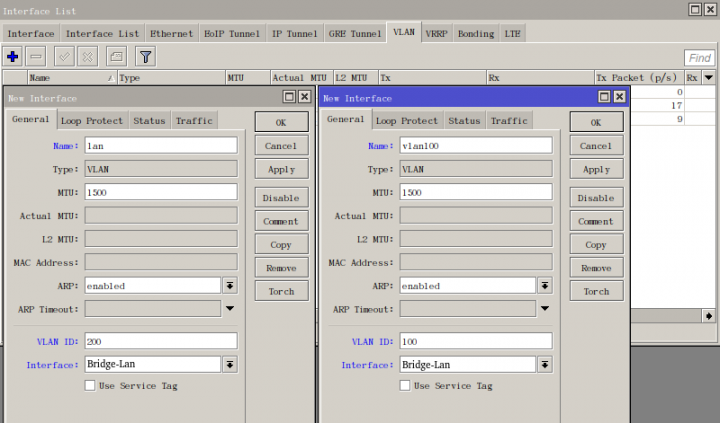Expand ARP Timeout in the lan dialog
Image resolution: width=720 pixels, height=423 pixels.
tap(229, 309)
